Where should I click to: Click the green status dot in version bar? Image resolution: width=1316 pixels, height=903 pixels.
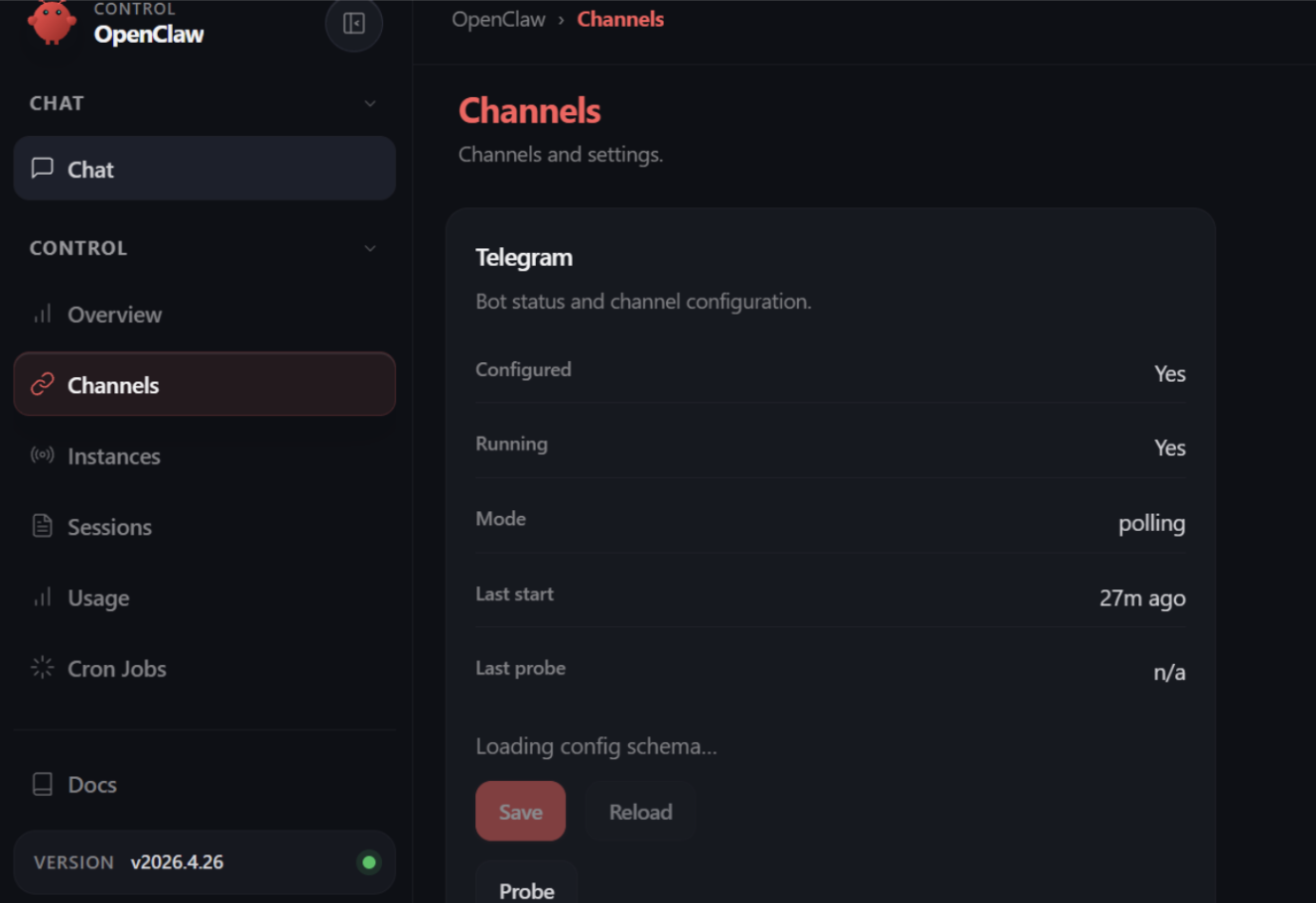click(x=369, y=862)
